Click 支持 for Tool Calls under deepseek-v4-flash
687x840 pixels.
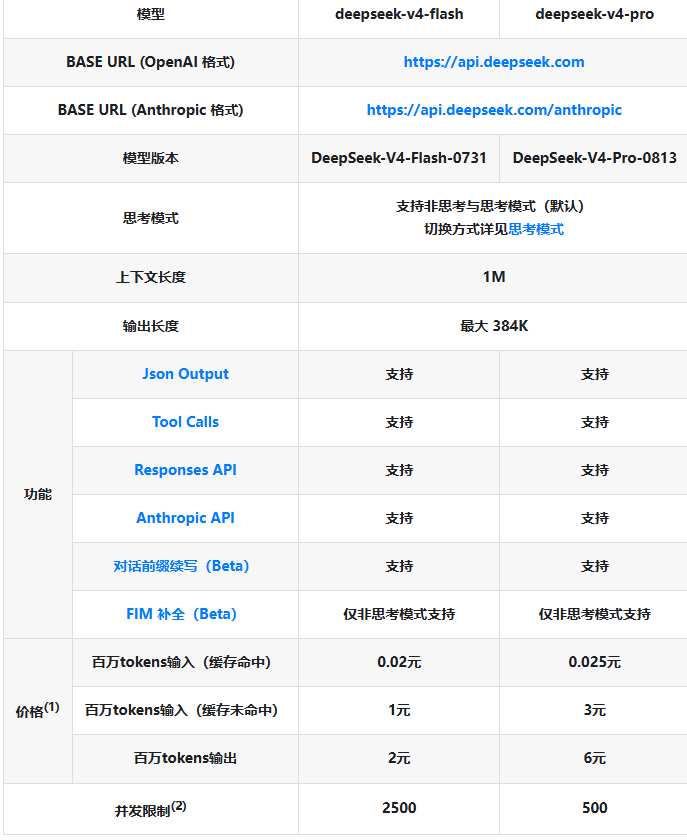click(x=399, y=422)
